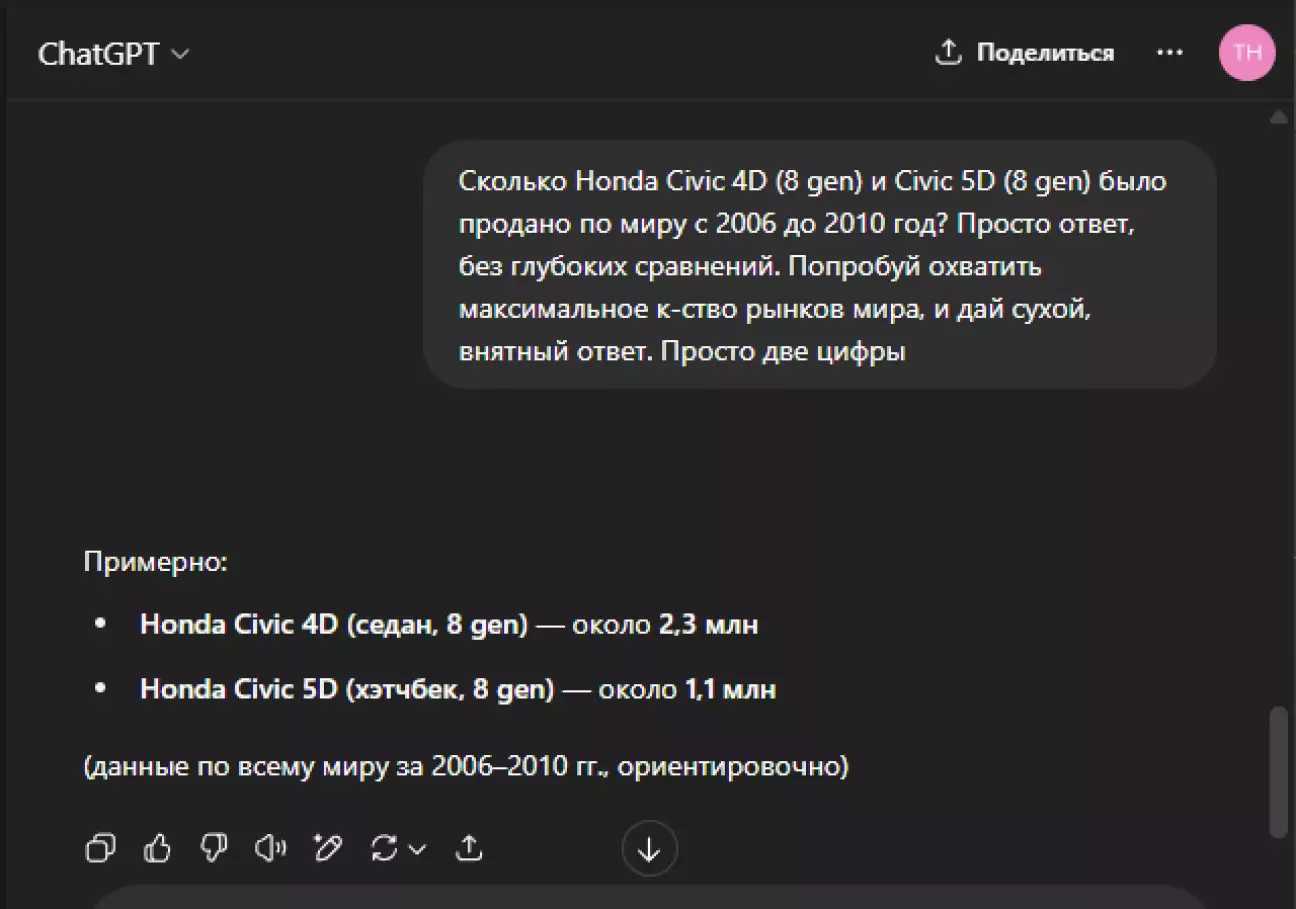This screenshot has width=1296, height=909.
Task: Click the 'Примерно:' text line
Action: [x=156, y=562]
